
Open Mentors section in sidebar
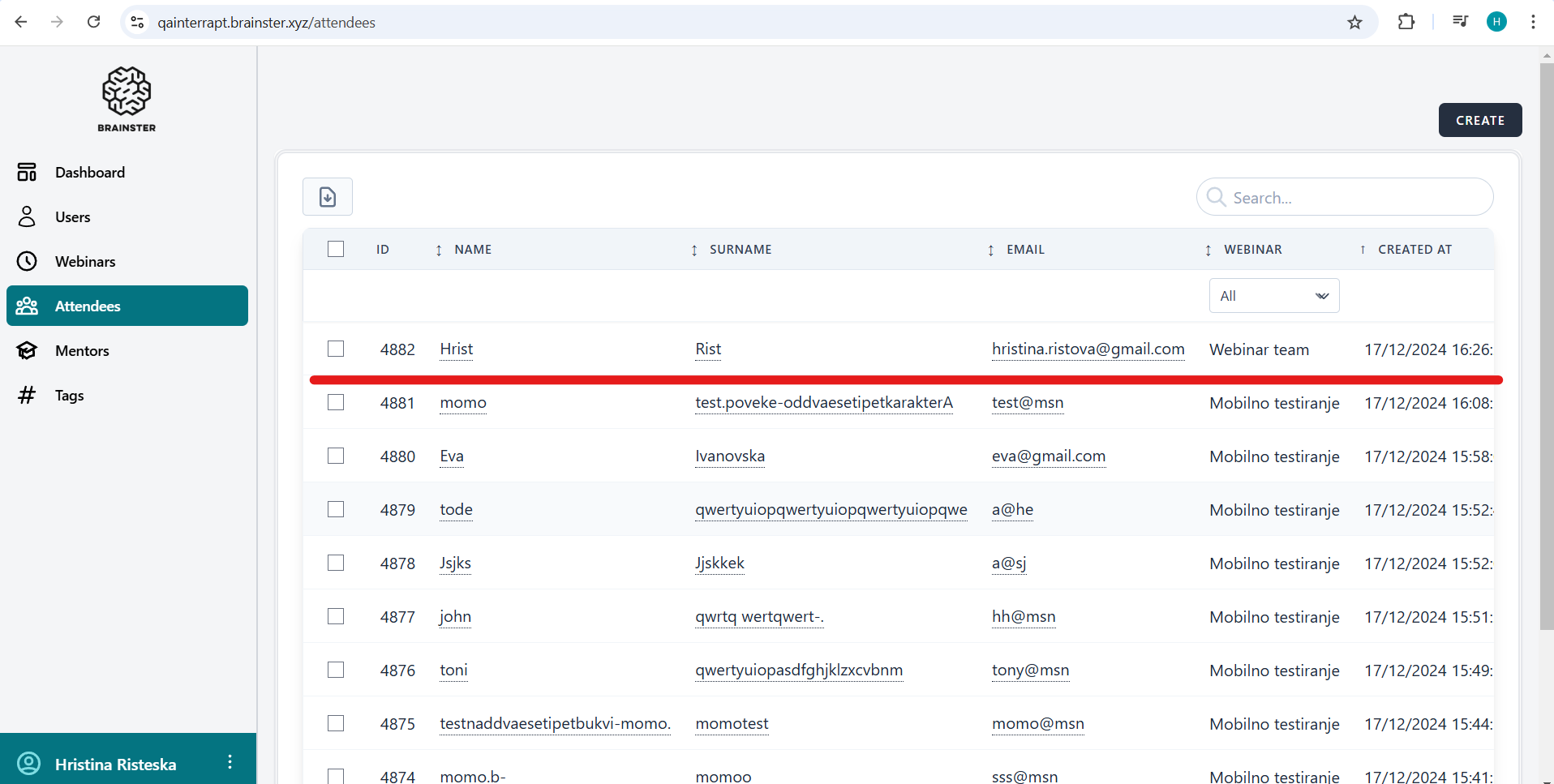pos(82,351)
